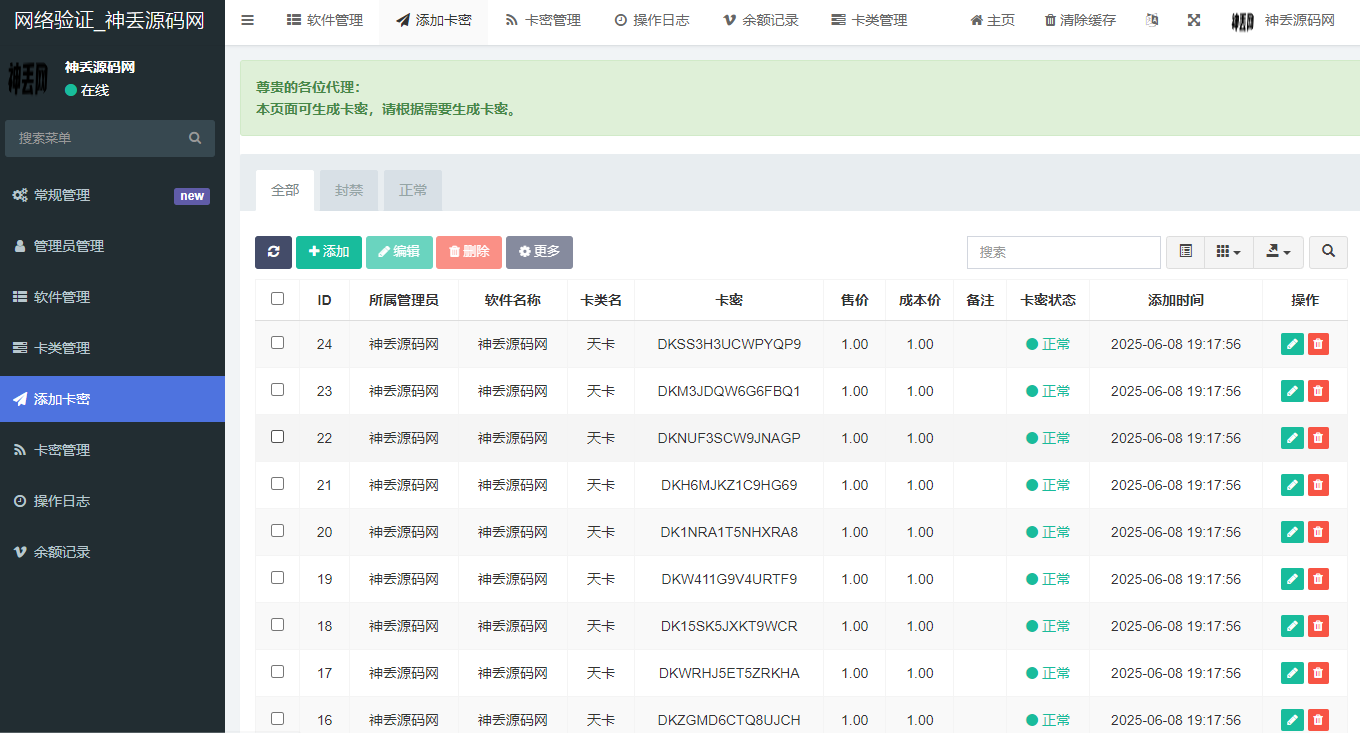Open the columns visibility dropdown
This screenshot has height=733, width=1360.
click(x=1229, y=252)
